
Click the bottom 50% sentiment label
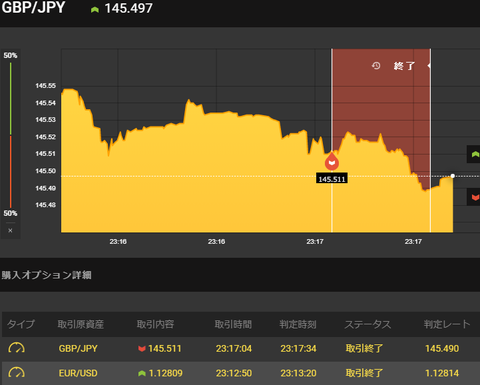coord(10,213)
